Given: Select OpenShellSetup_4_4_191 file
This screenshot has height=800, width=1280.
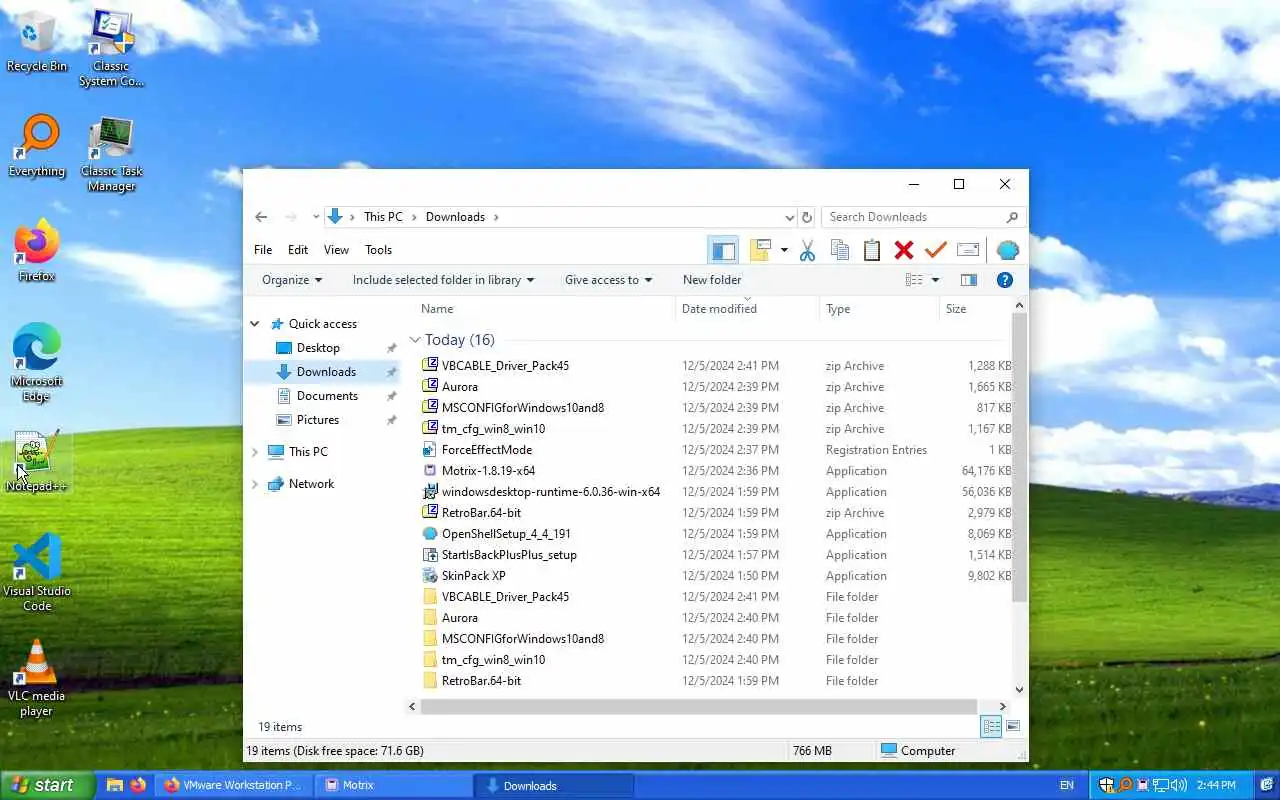Looking at the screenshot, I should pyautogui.click(x=506, y=534).
